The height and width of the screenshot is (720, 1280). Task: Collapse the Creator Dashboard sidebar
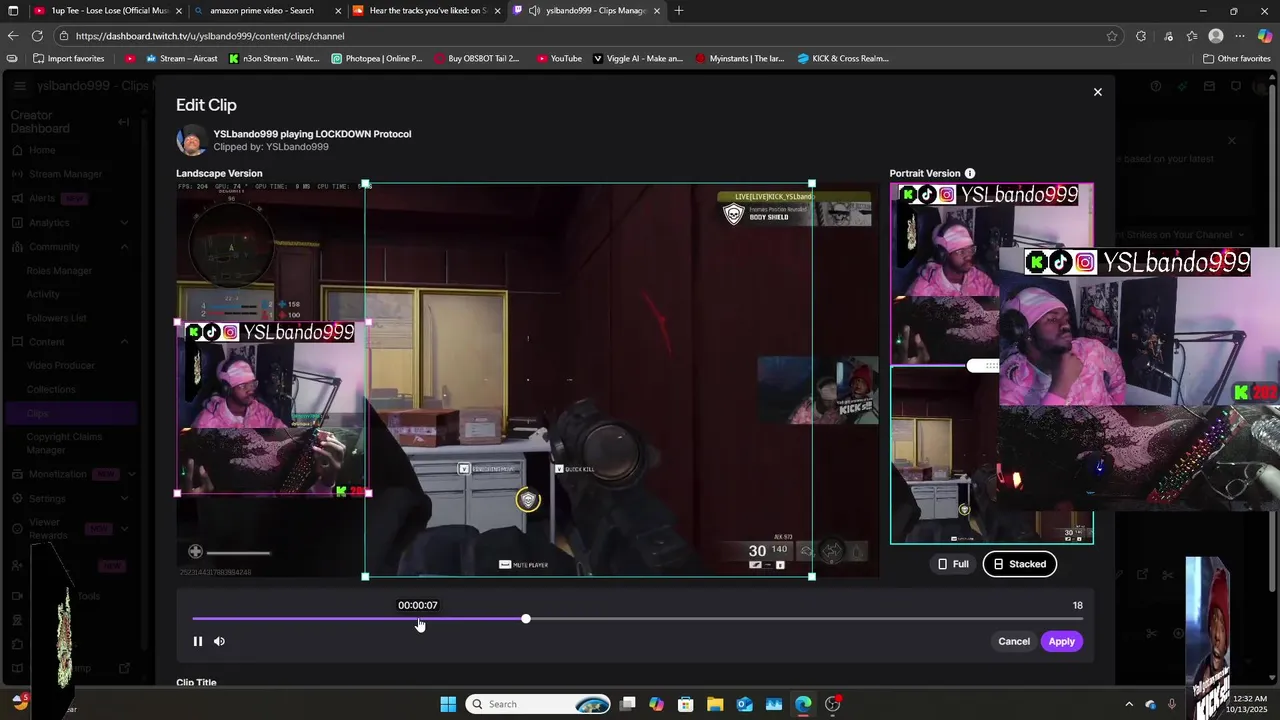(123, 122)
